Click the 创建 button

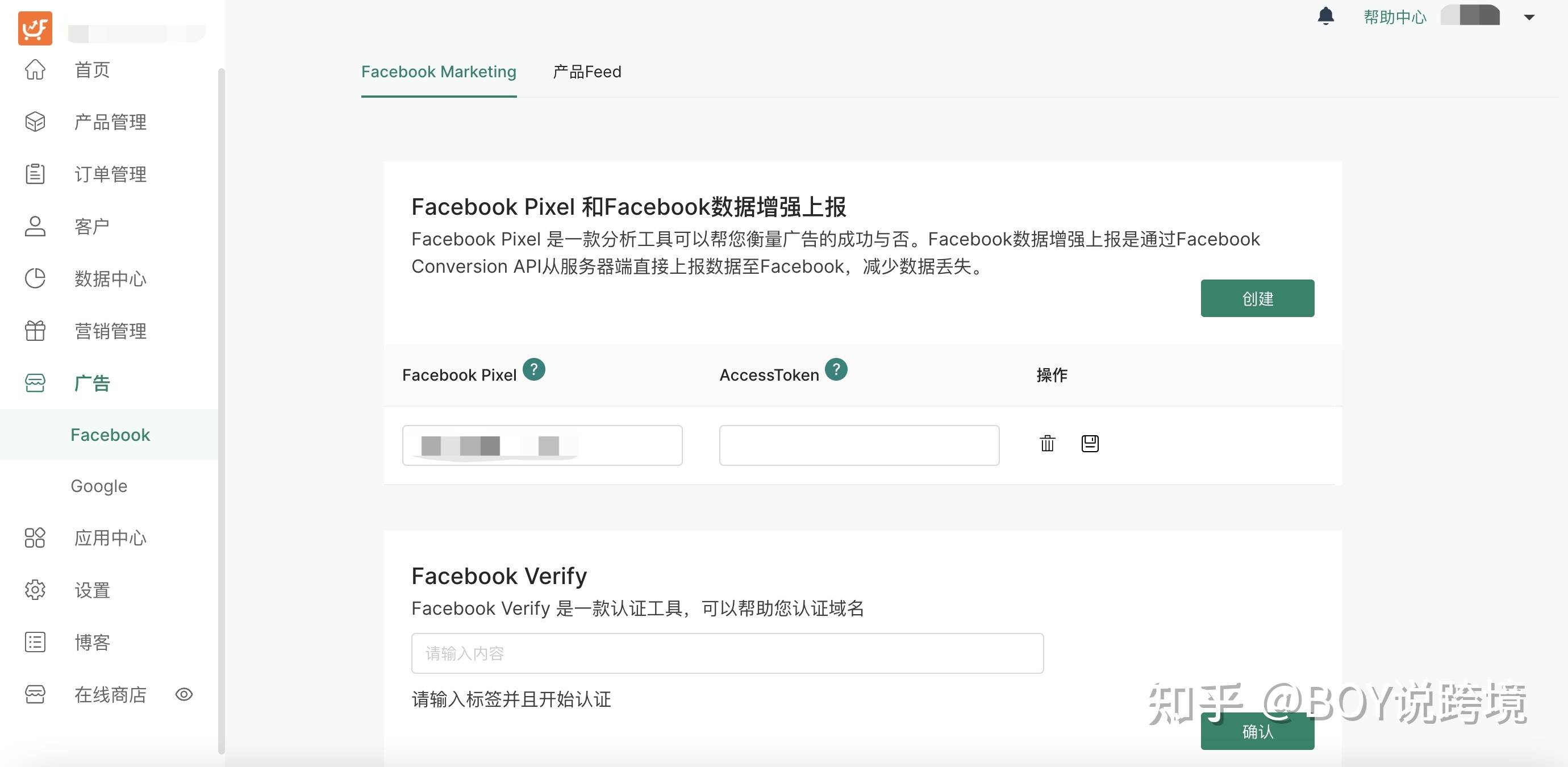tap(1257, 298)
